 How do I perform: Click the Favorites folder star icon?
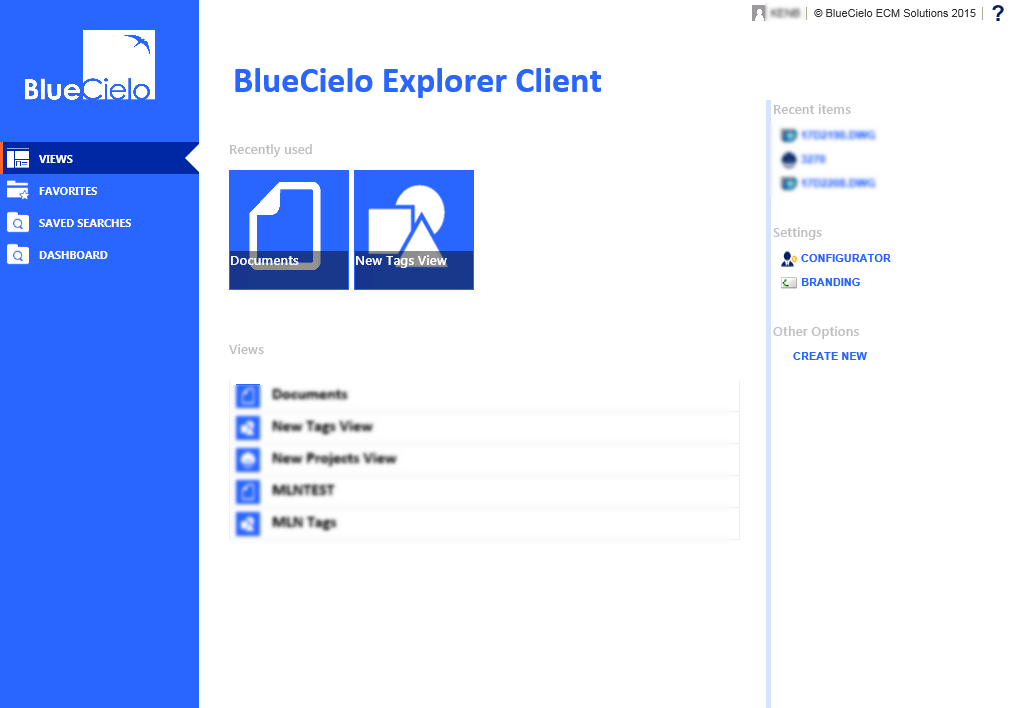click(18, 190)
